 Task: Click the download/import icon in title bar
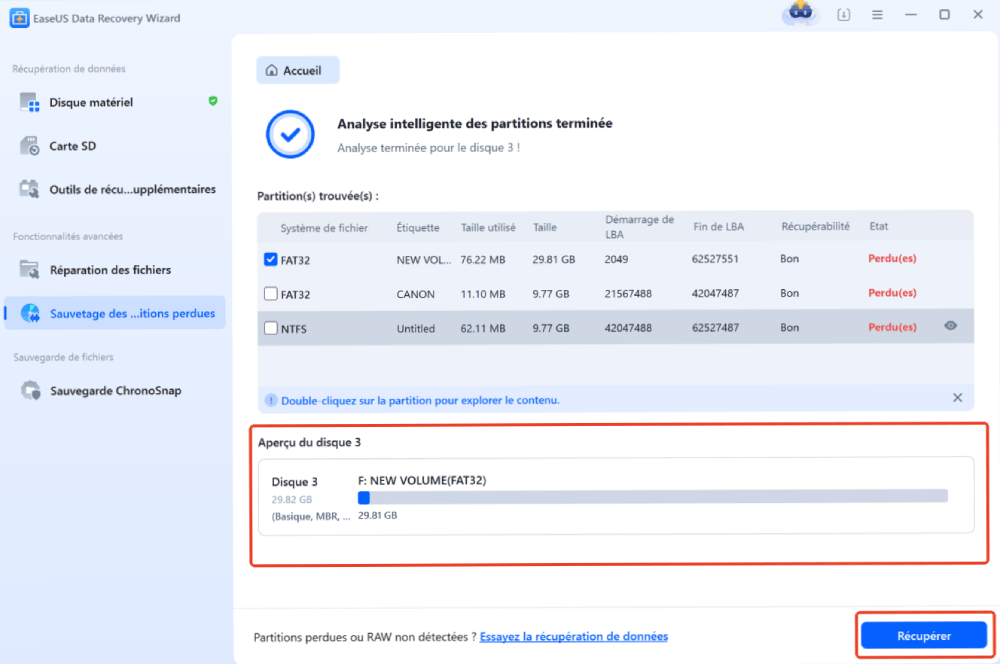point(843,15)
